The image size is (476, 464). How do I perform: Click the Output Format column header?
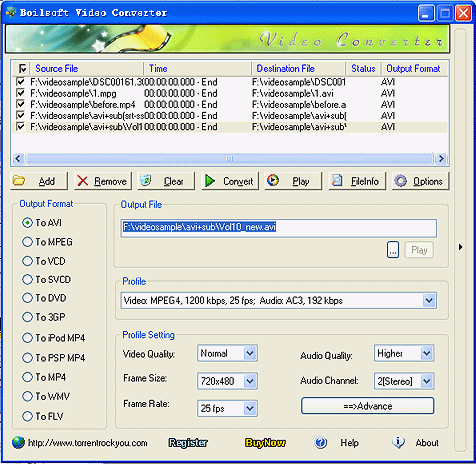(414, 69)
